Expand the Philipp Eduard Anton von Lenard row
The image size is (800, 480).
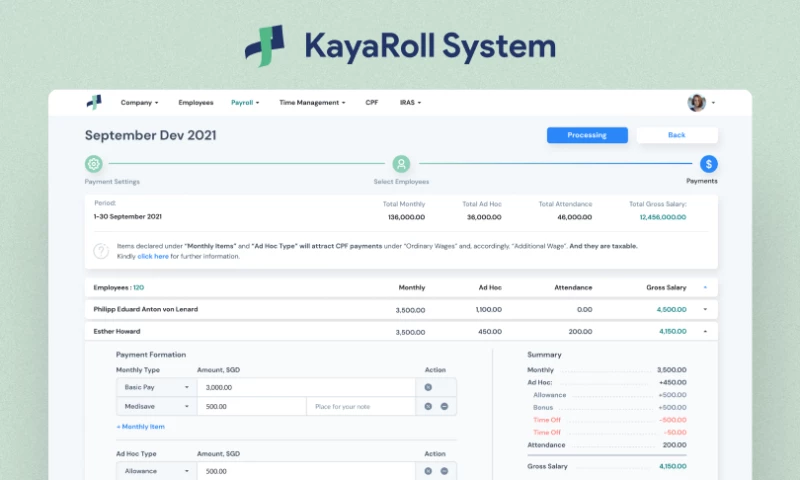tap(705, 309)
